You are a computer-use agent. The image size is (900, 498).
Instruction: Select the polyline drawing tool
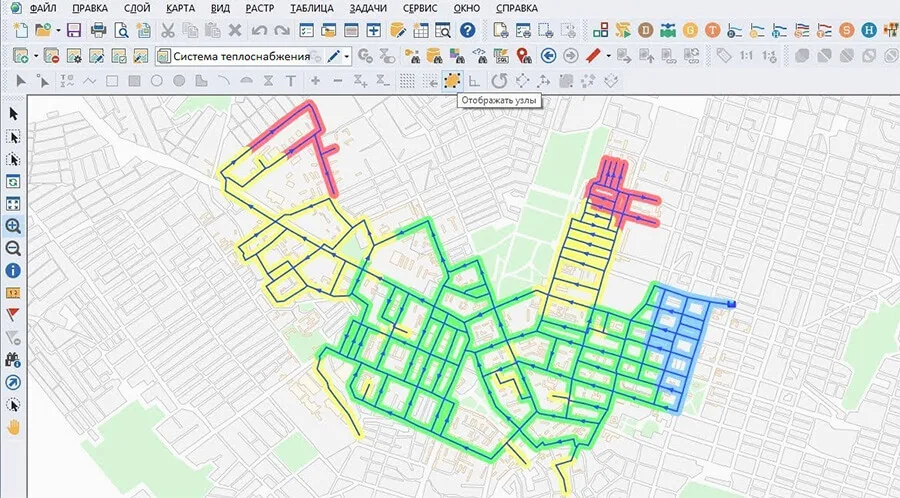tap(89, 81)
